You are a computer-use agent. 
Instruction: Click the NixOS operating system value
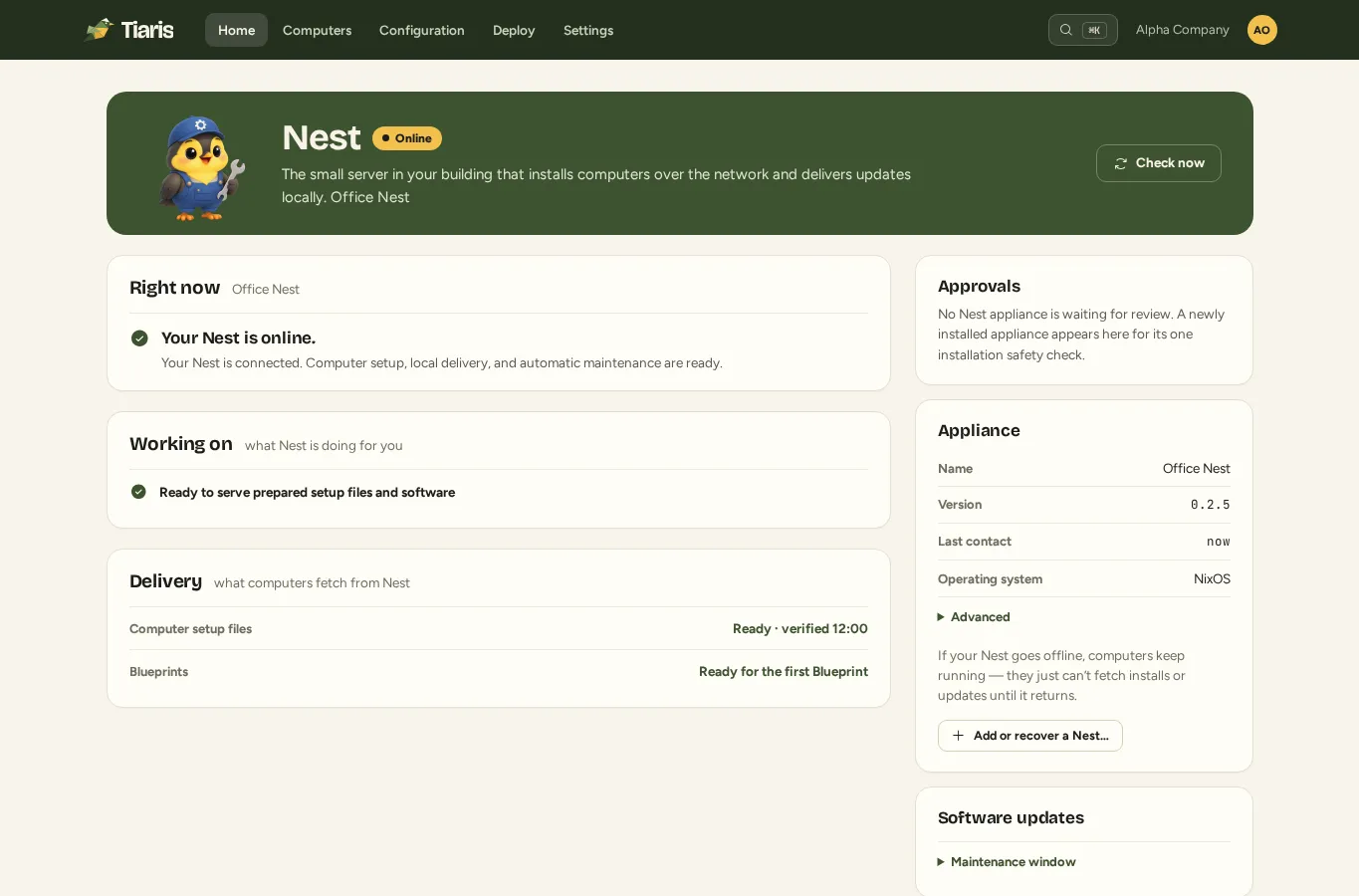click(1212, 579)
